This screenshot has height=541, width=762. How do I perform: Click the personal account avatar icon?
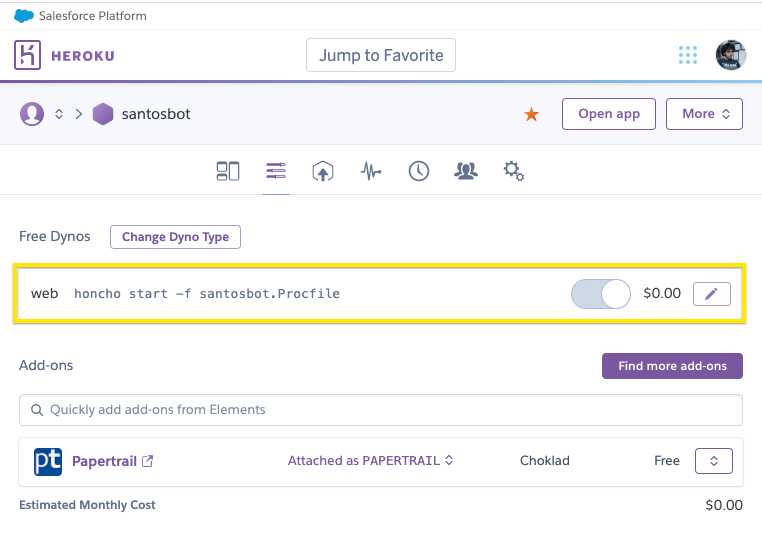click(32, 114)
